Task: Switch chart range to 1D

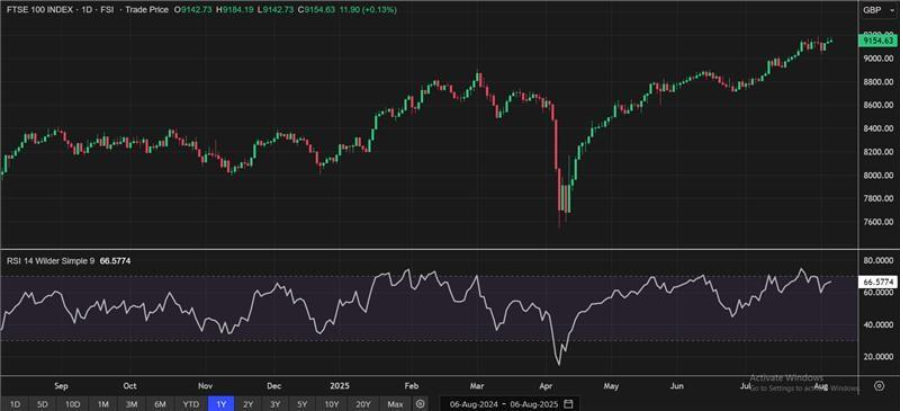Action: pos(16,404)
